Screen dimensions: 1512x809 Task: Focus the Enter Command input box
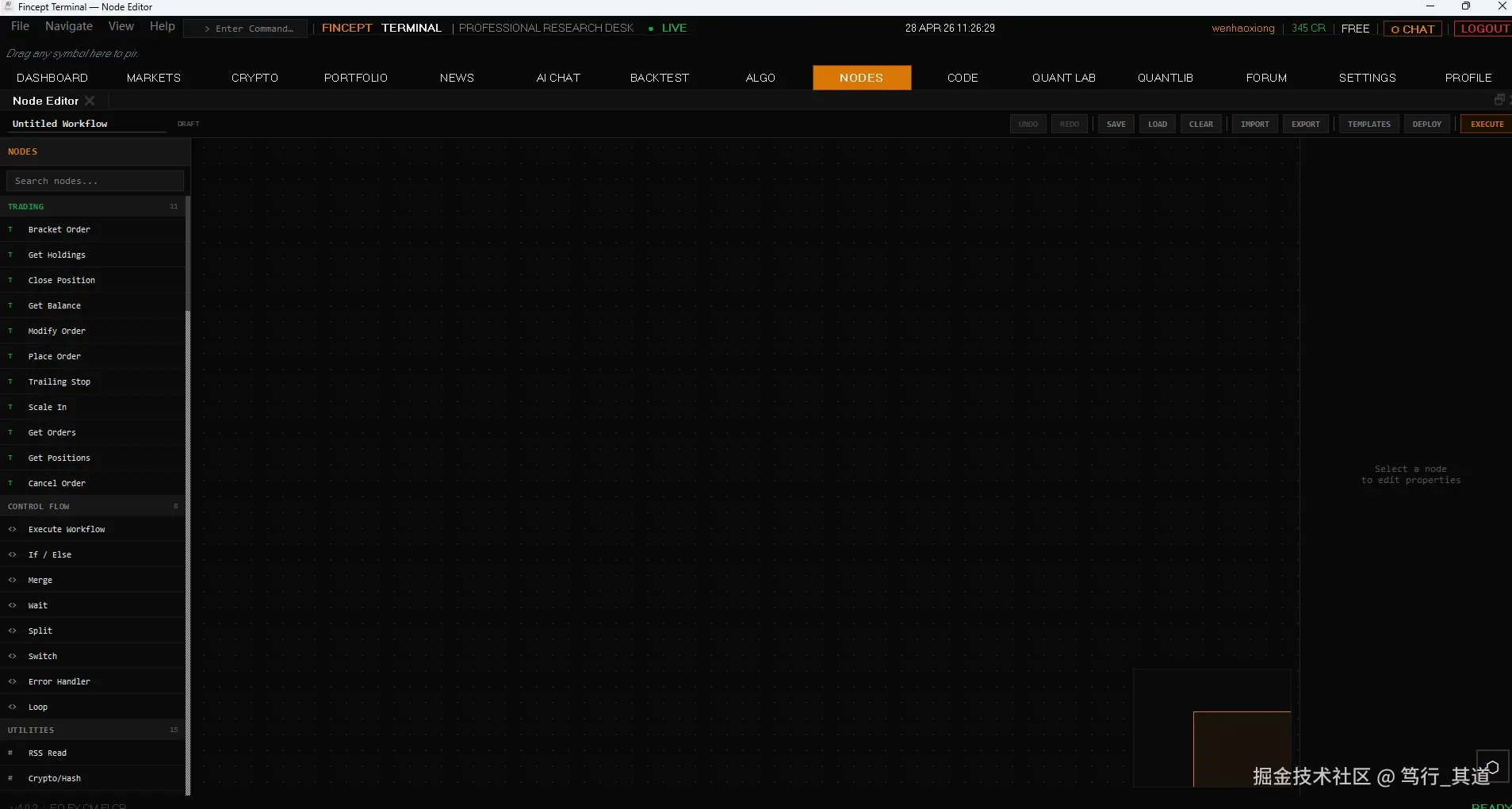(246, 29)
